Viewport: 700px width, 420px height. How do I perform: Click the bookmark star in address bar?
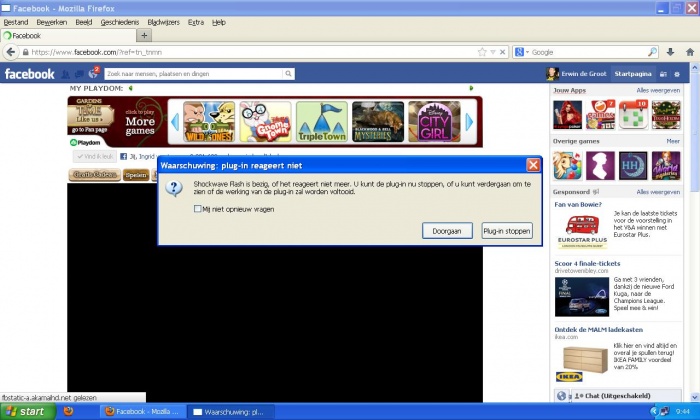pyautogui.click(x=482, y=52)
